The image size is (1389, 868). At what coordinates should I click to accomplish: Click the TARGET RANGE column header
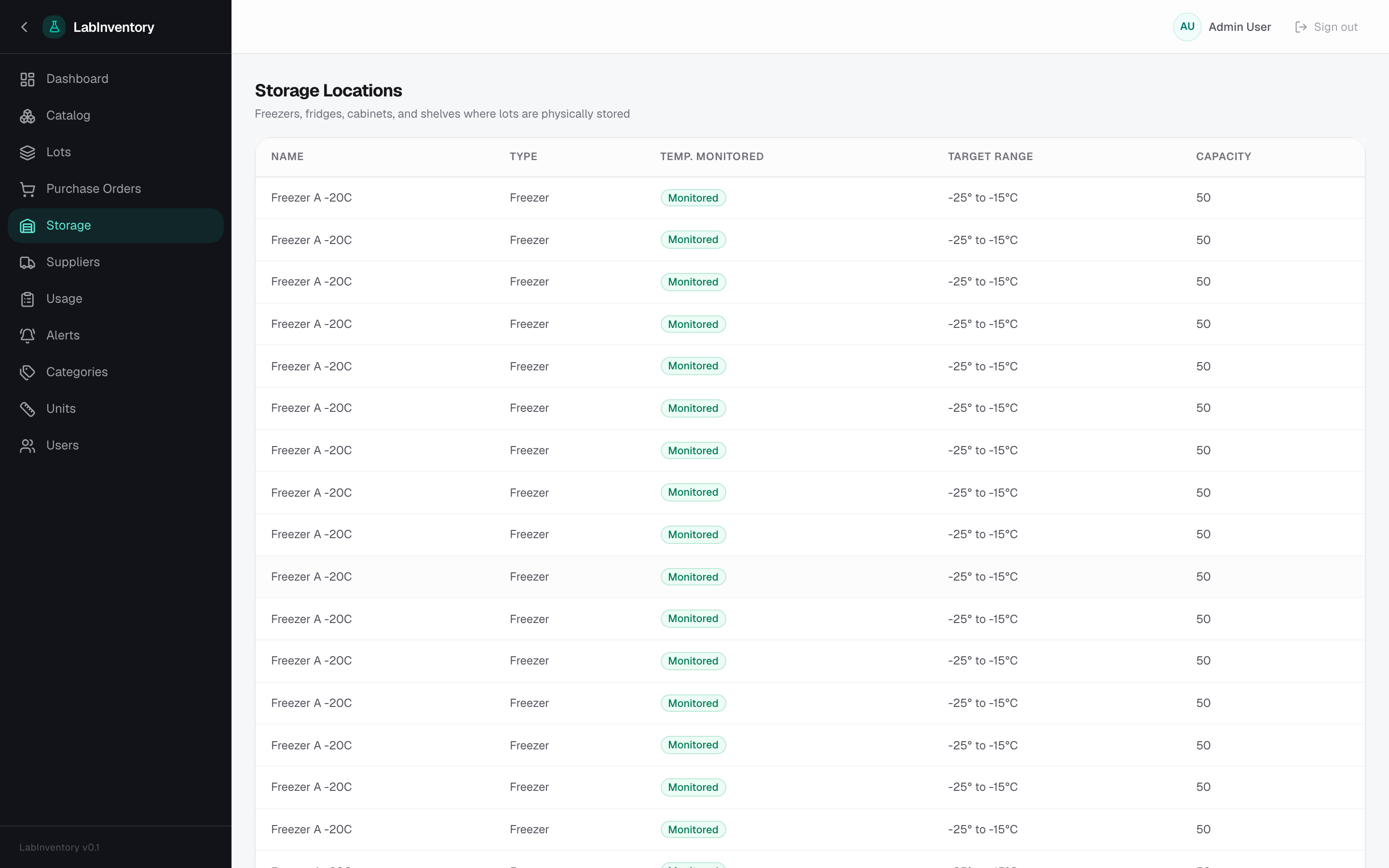coord(990,157)
